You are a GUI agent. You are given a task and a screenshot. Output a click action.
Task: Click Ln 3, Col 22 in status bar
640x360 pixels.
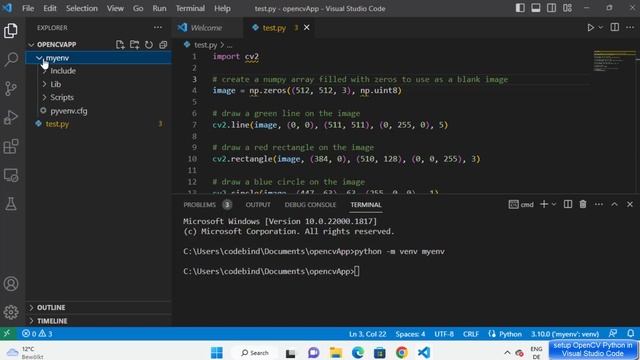367,334
